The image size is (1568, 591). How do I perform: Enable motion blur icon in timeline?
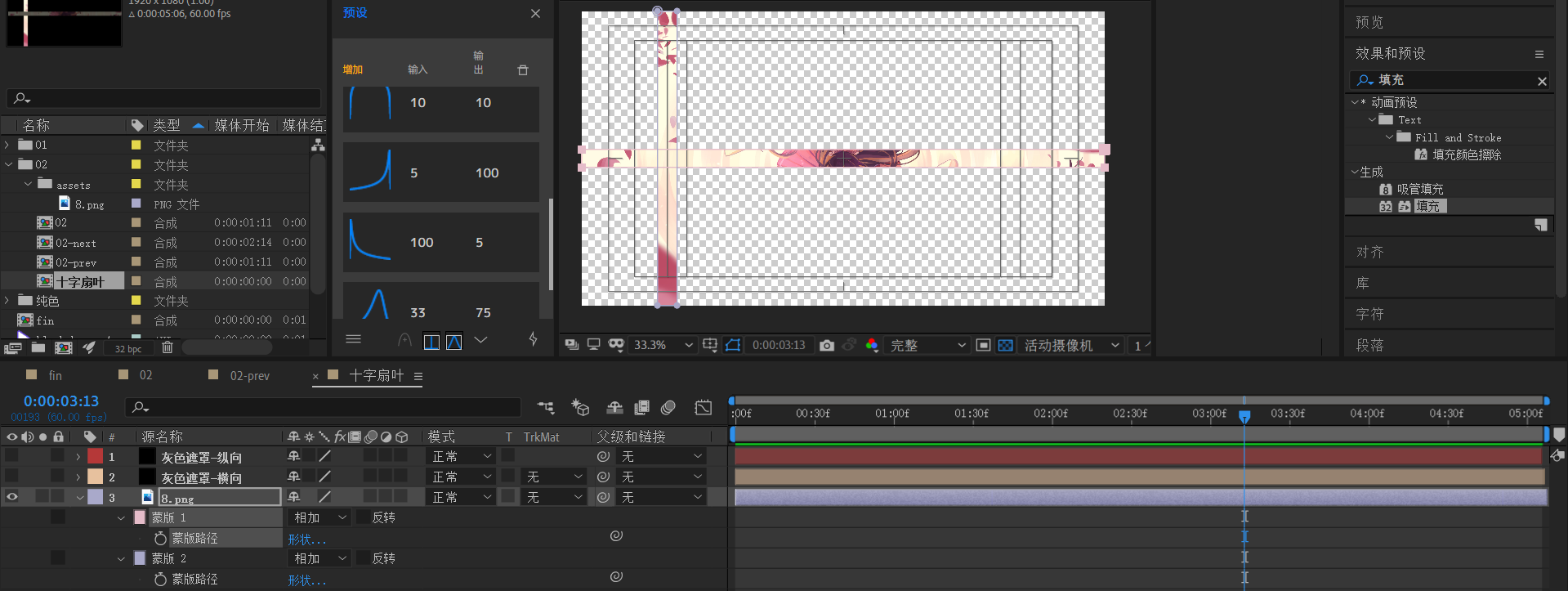point(668,407)
